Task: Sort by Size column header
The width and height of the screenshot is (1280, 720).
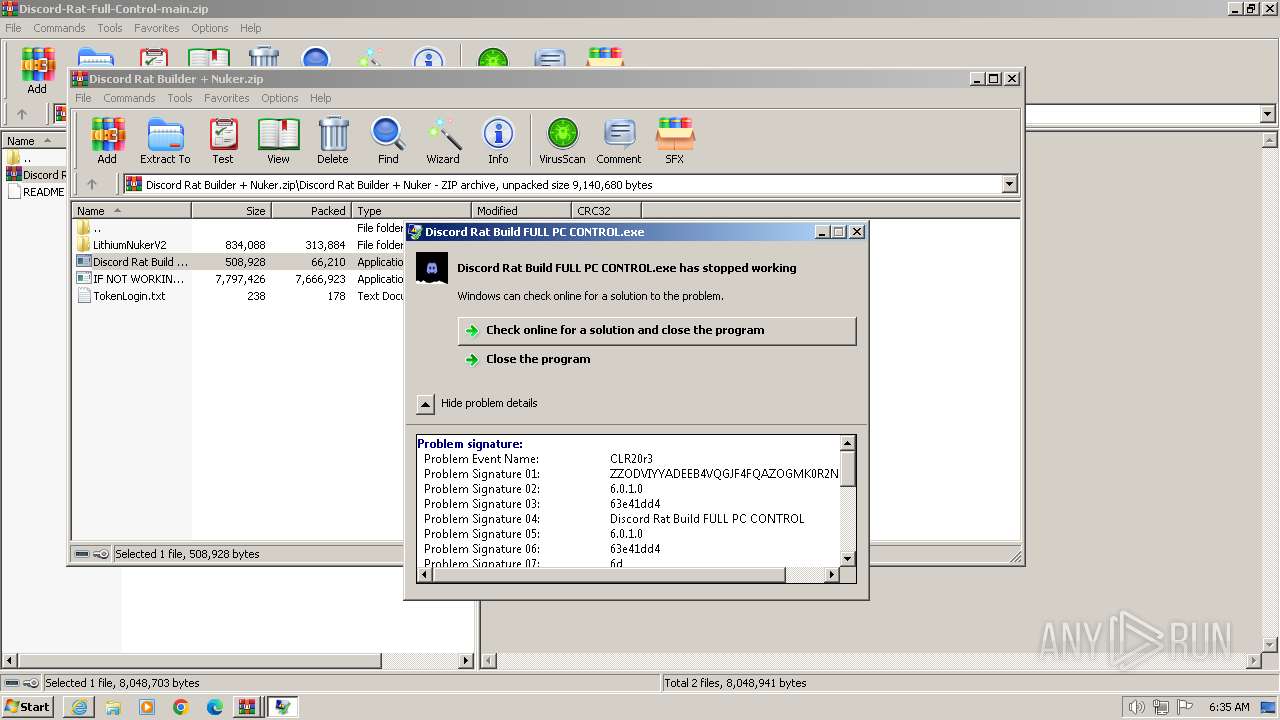Action: 231,211
